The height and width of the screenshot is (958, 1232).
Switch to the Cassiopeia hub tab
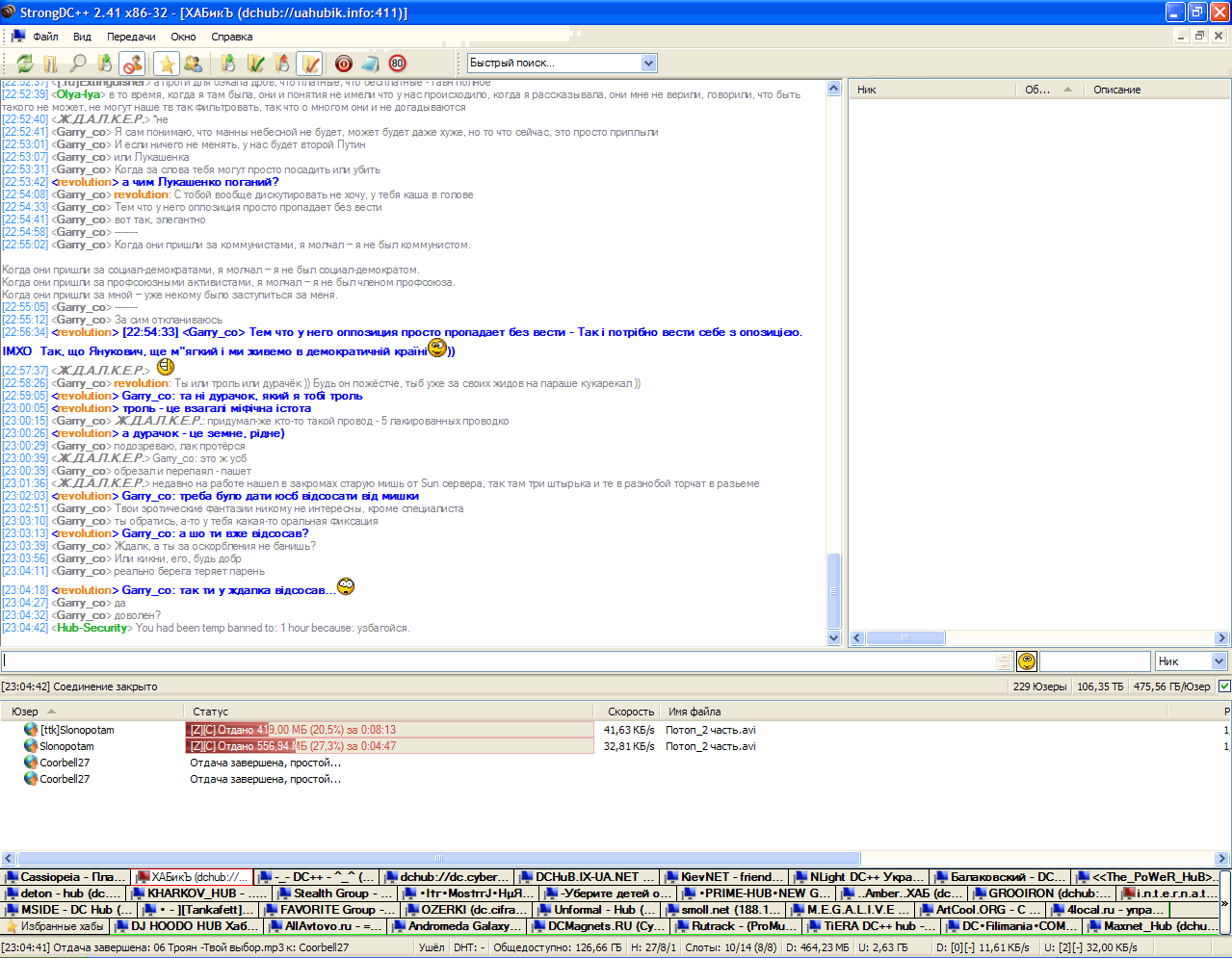pos(66,877)
